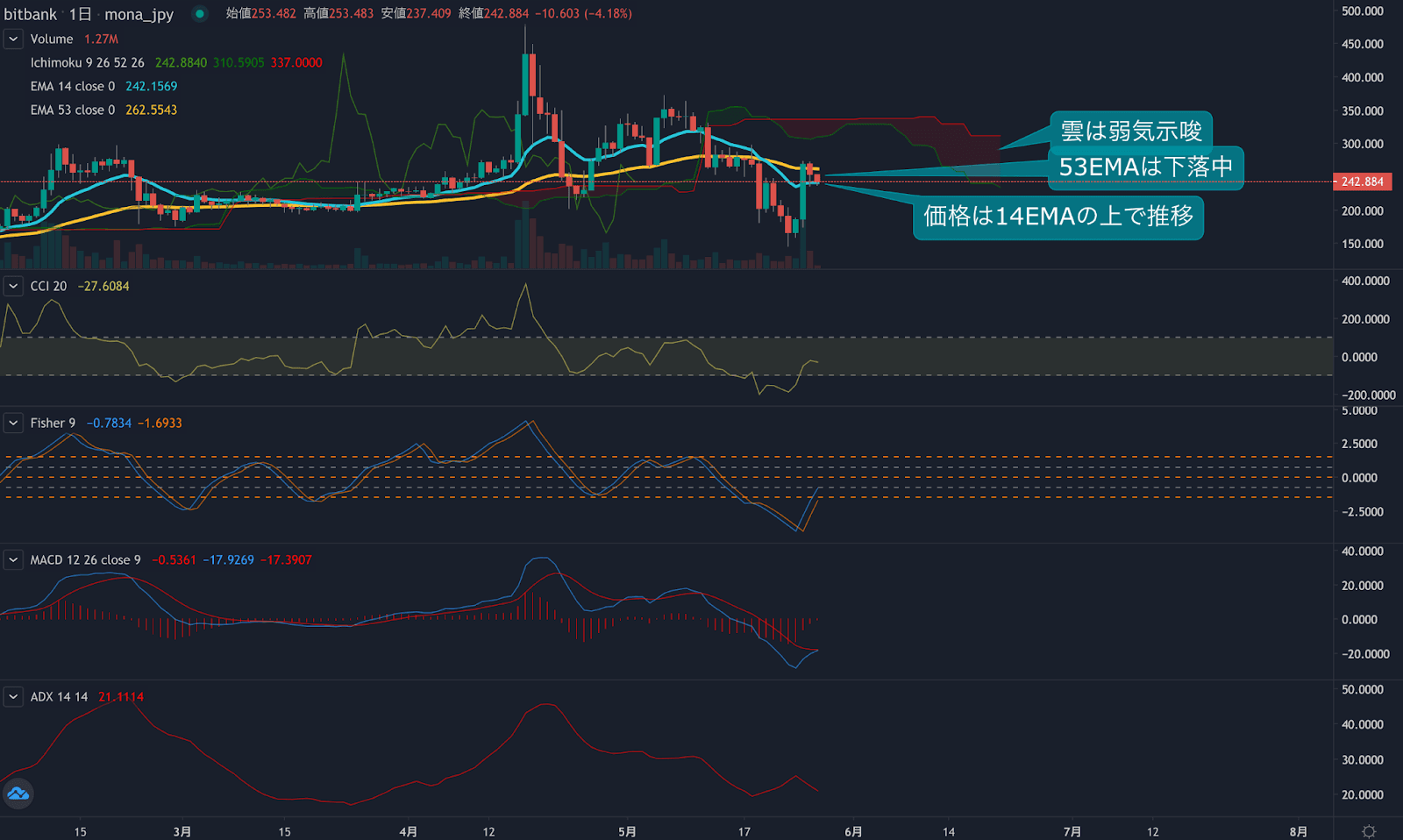Click the mona_jpy symbol name
The width and height of the screenshot is (1403, 840).
(139, 14)
